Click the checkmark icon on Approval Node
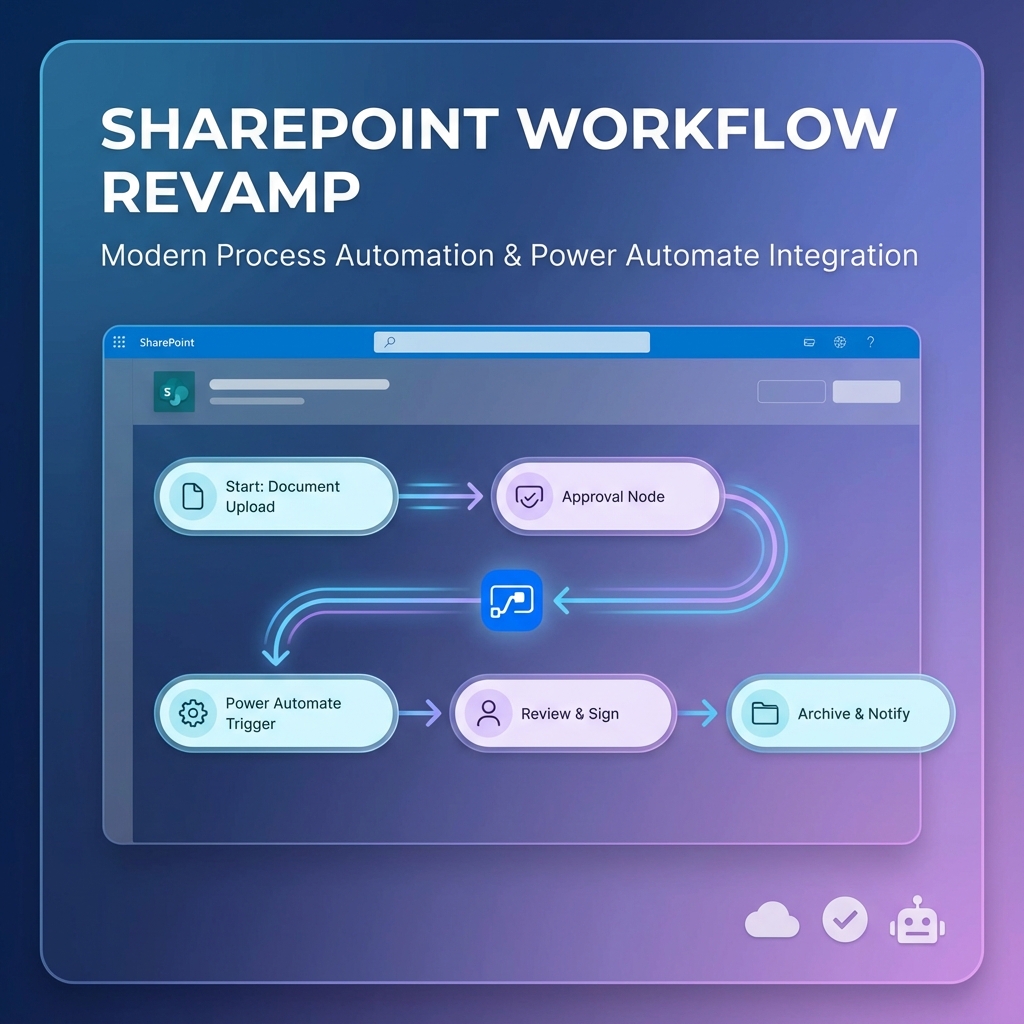The image size is (1024, 1024). (x=531, y=496)
